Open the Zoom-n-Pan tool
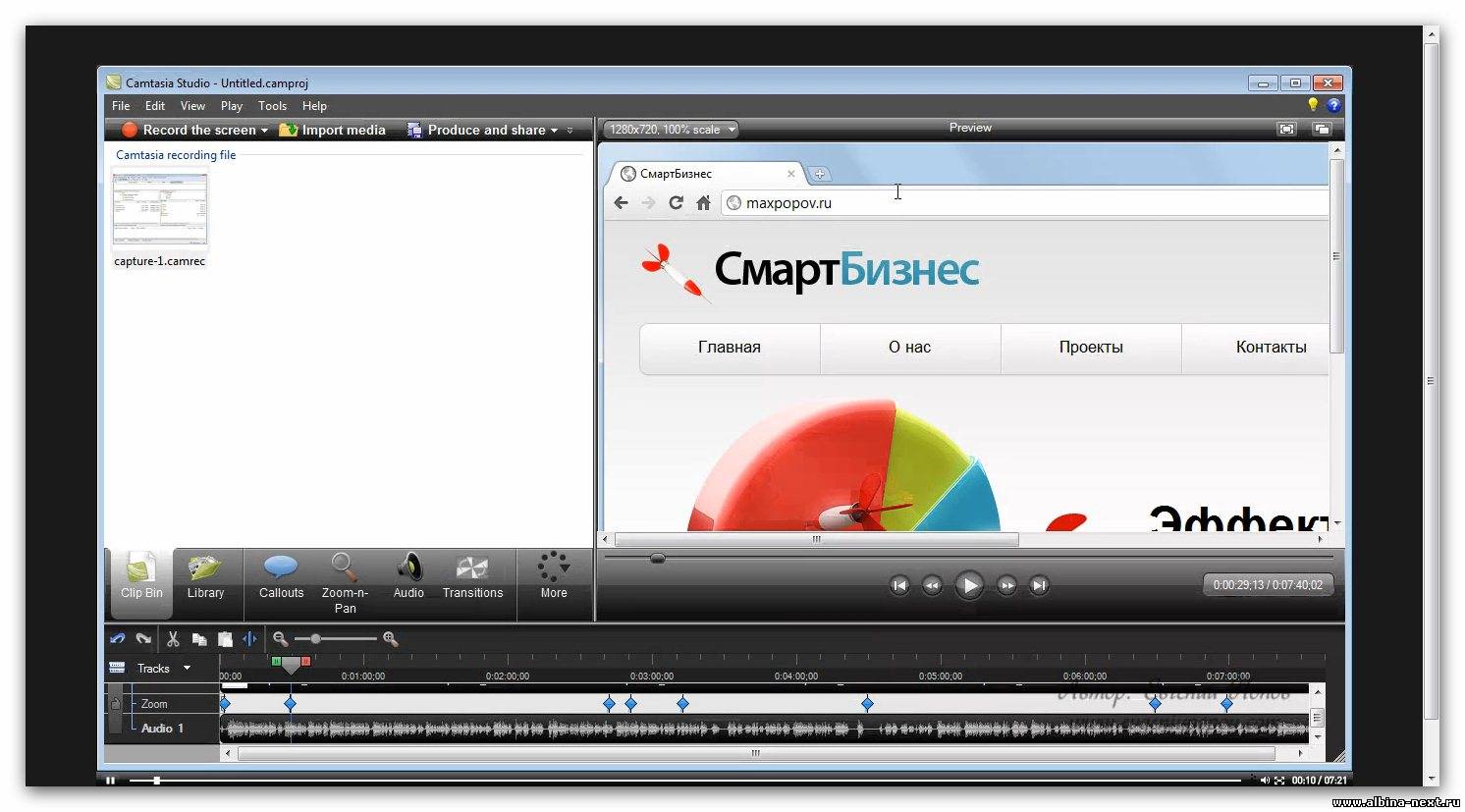This screenshot has width=1465, height=812. (345, 583)
